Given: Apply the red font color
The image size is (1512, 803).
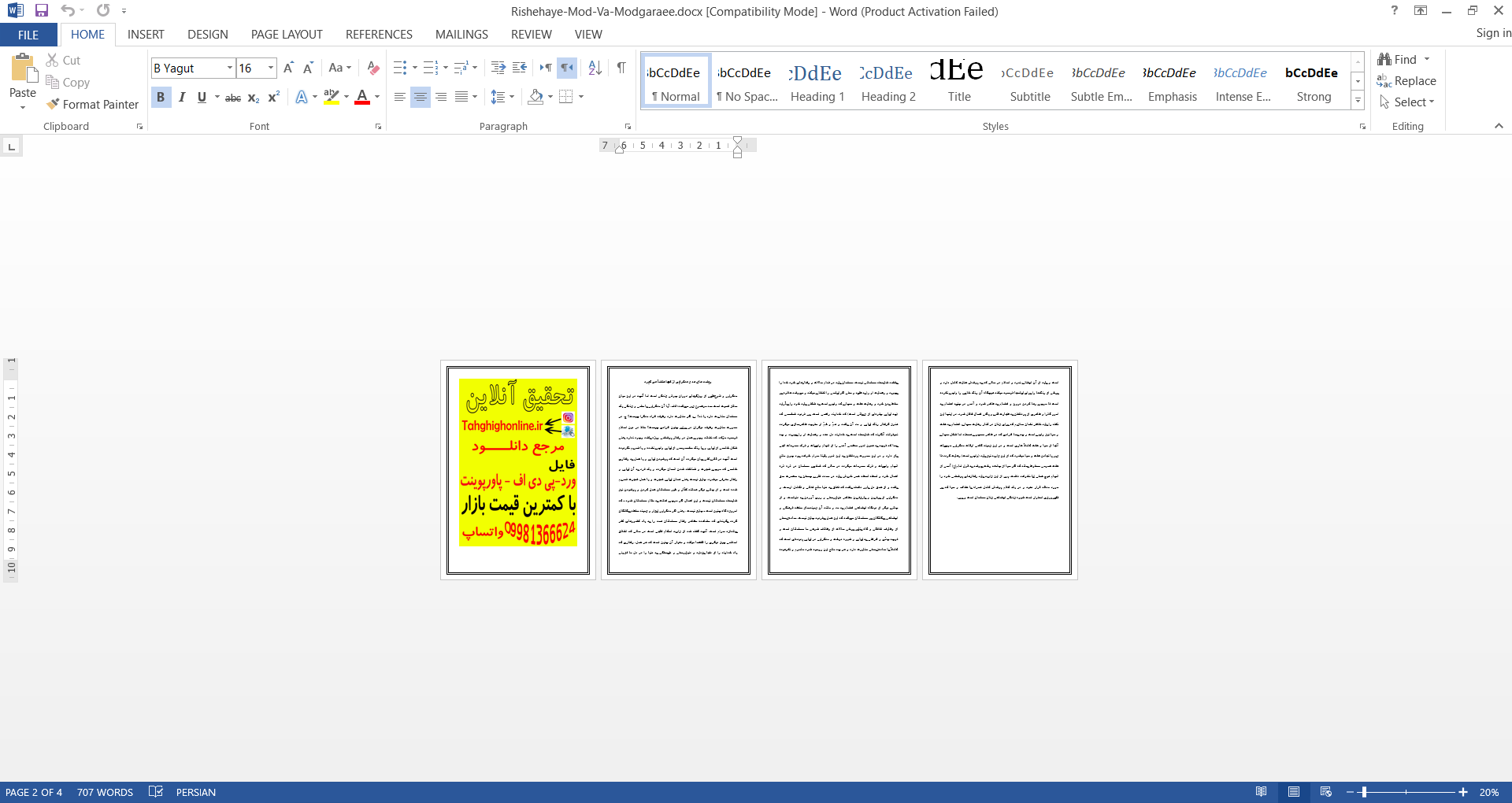Looking at the screenshot, I should (x=362, y=98).
